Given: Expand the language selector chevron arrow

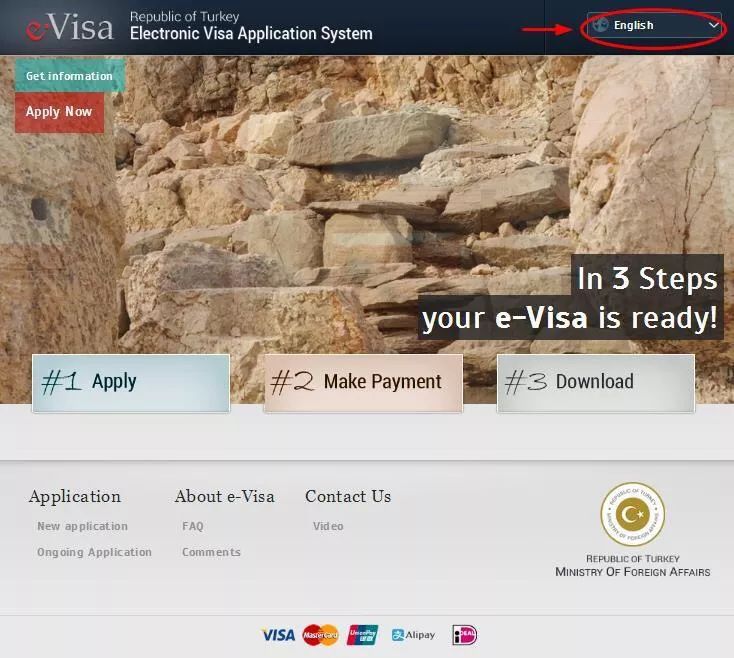Looking at the screenshot, I should tap(713, 25).
